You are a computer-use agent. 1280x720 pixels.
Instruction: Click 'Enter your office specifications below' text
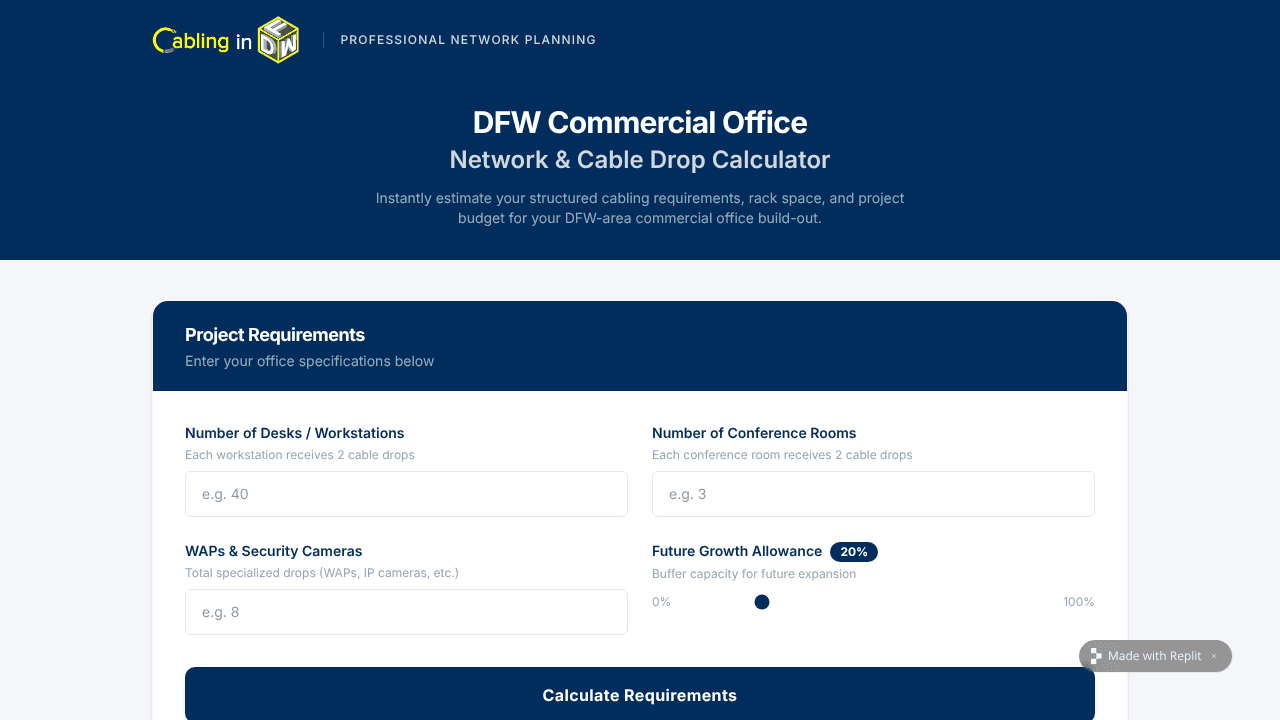(x=309, y=361)
